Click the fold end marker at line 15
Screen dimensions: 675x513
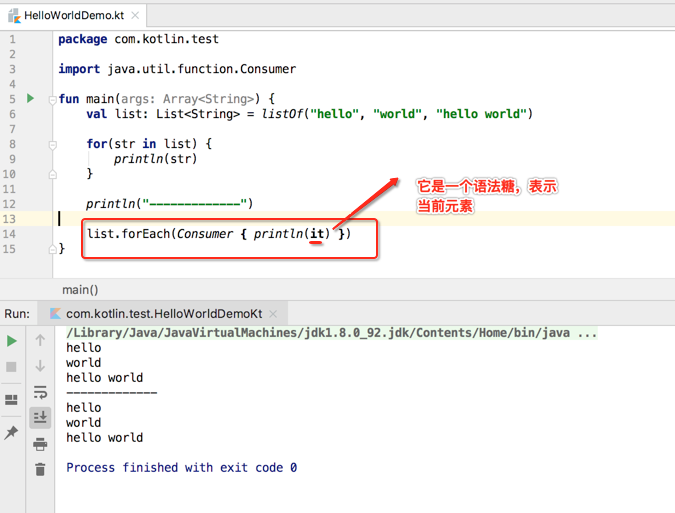[x=53, y=249]
